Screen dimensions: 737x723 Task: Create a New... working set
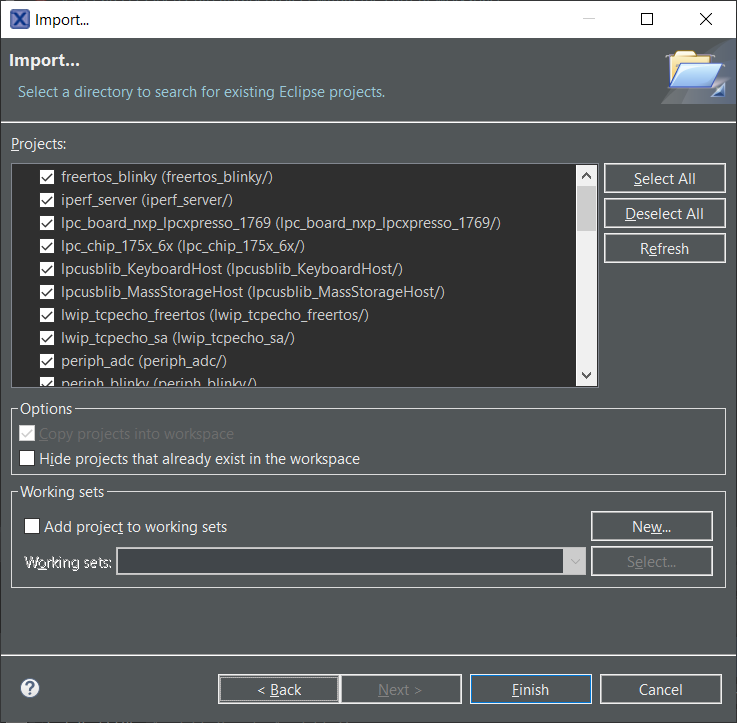coord(651,526)
